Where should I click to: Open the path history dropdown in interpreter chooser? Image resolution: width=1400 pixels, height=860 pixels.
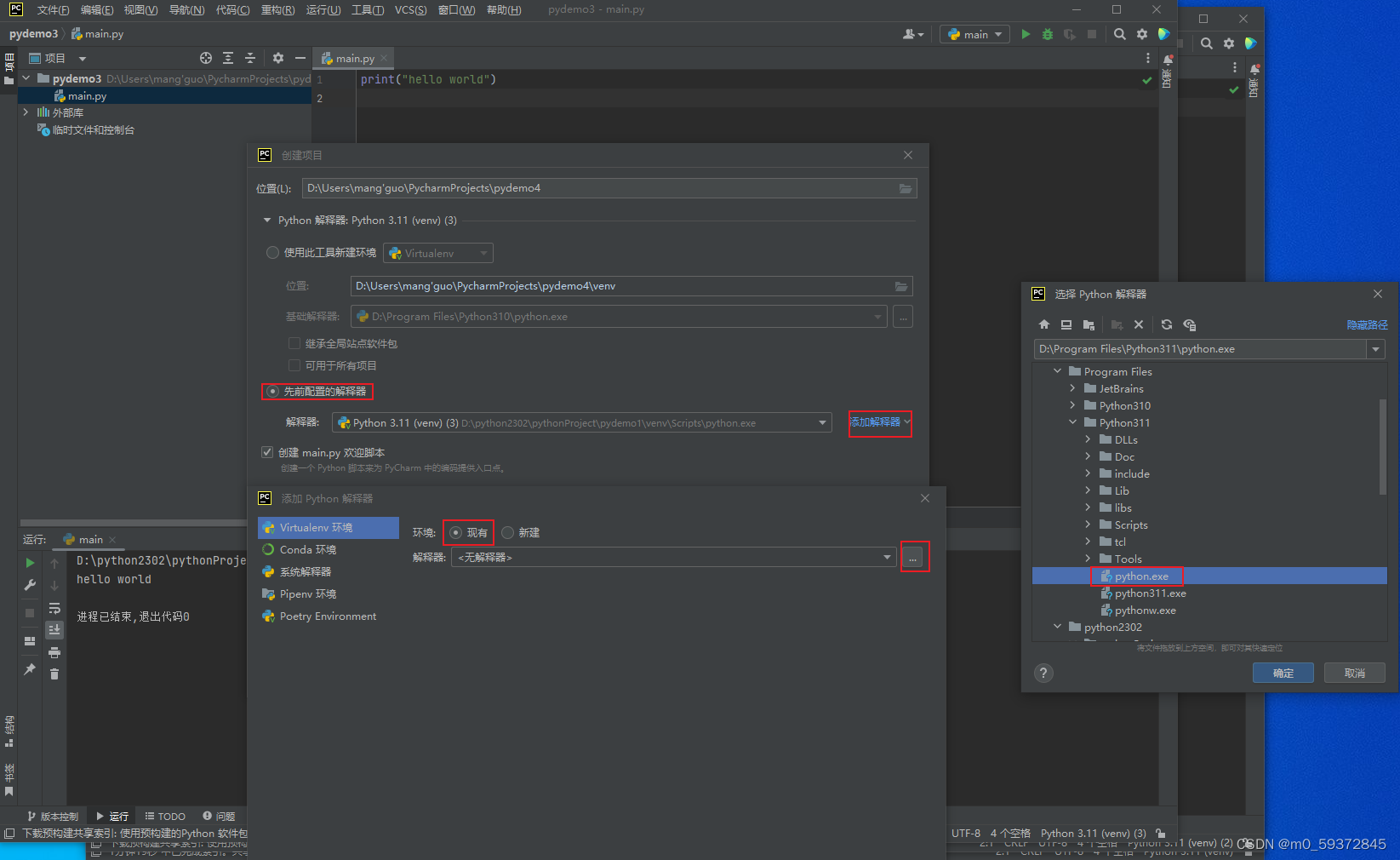tap(1375, 349)
